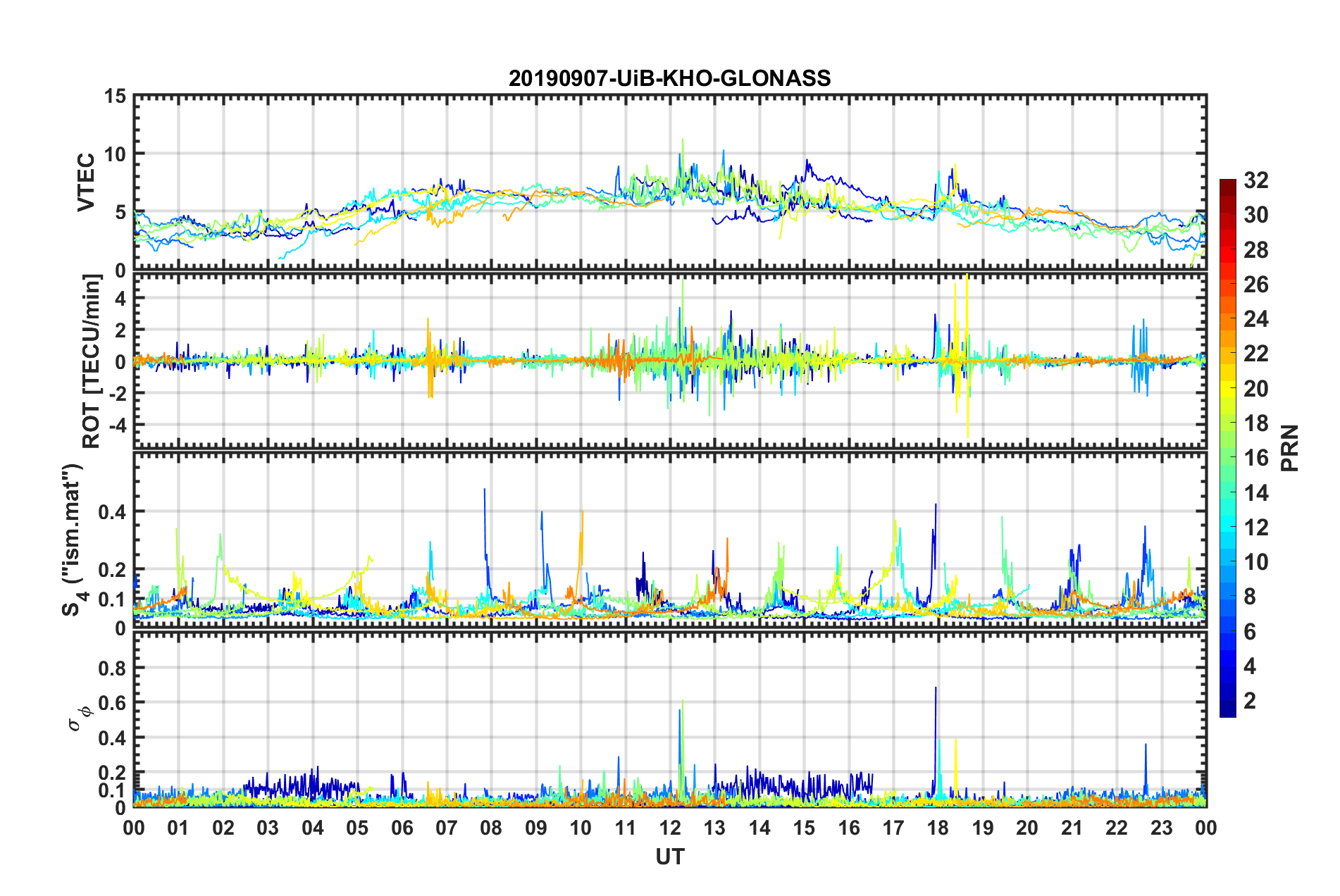Click the PRN colorbar label
The width and height of the screenshot is (1340, 896).
tap(1290, 448)
